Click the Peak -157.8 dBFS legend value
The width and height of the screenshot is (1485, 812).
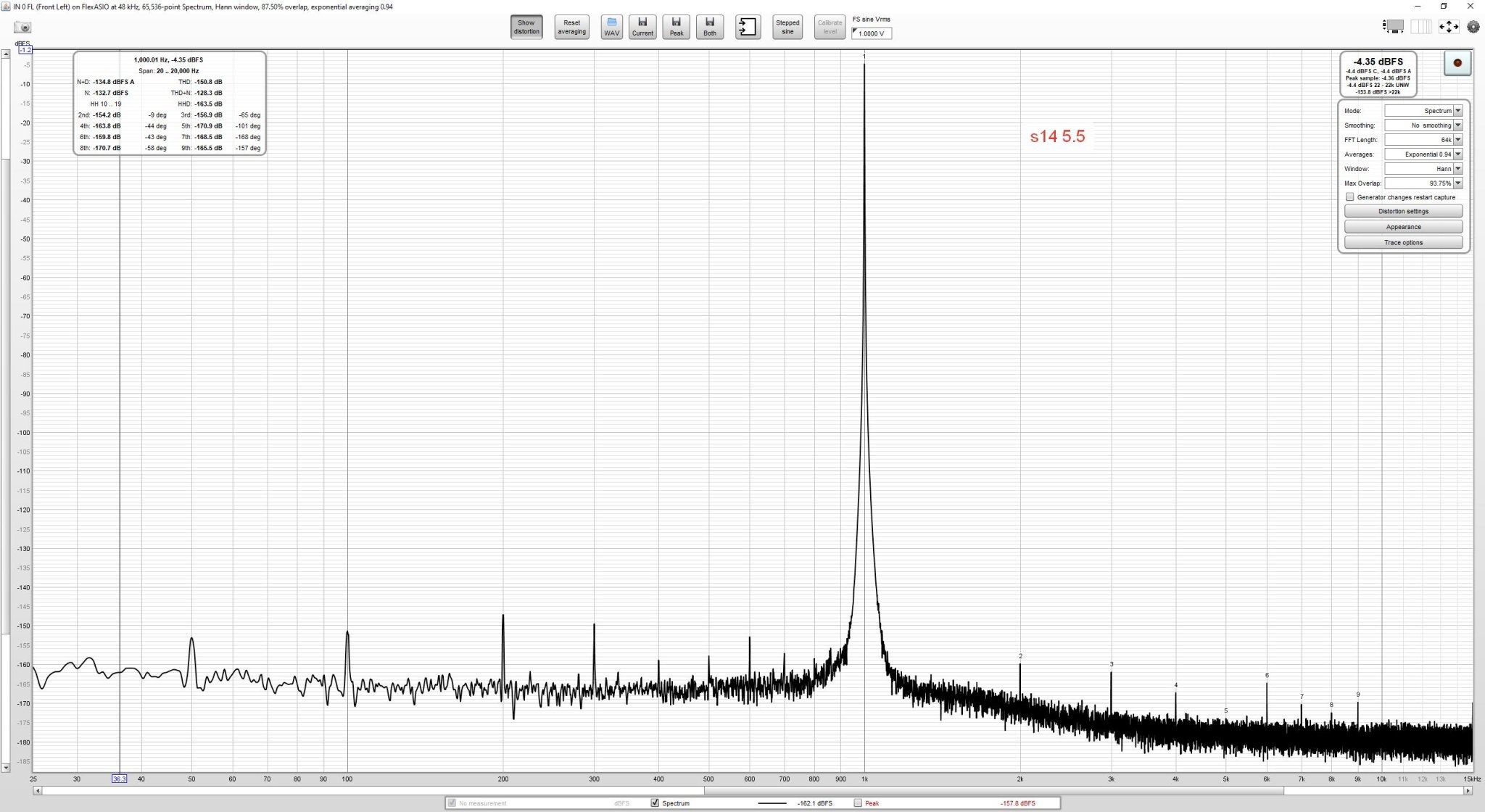coord(1018,803)
